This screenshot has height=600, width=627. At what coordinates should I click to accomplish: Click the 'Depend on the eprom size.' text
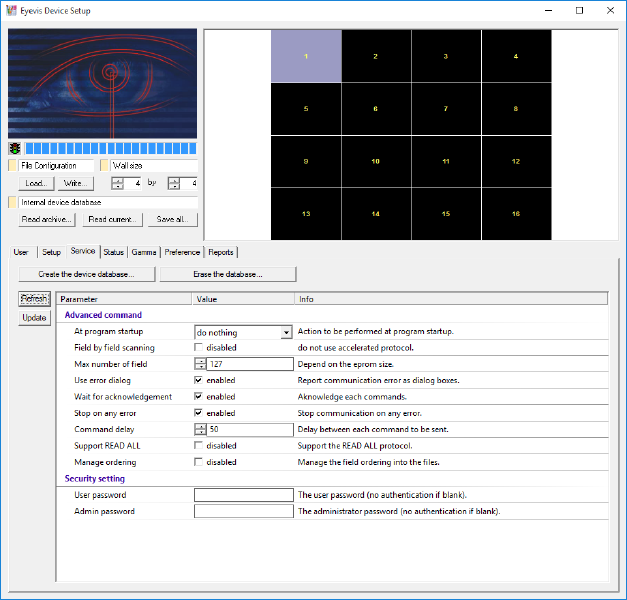345,364
